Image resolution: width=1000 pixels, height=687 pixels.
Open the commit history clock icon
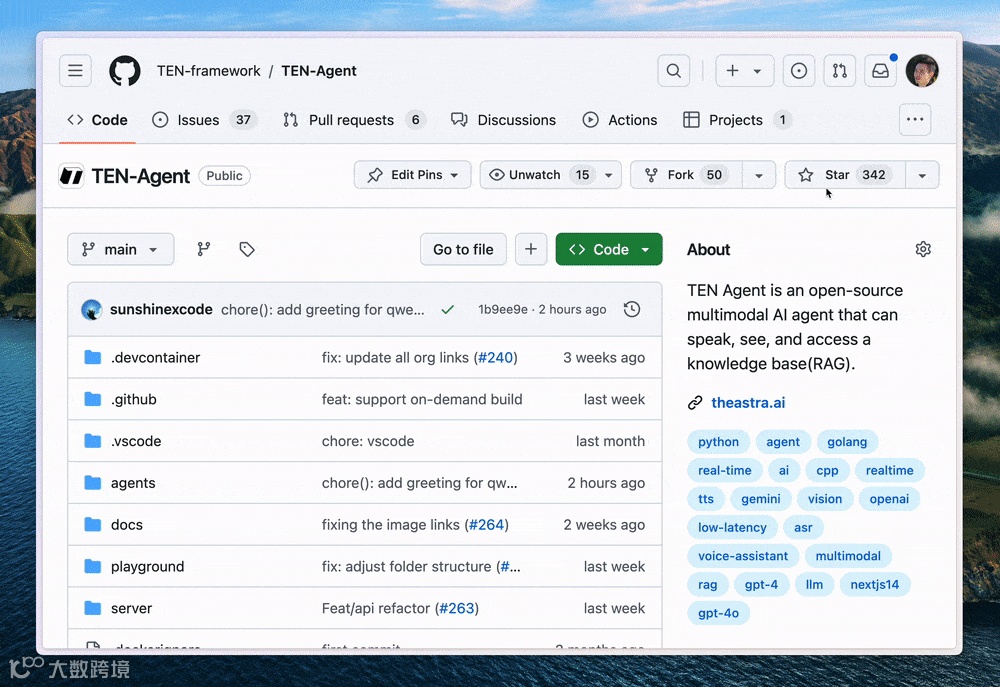coord(631,309)
